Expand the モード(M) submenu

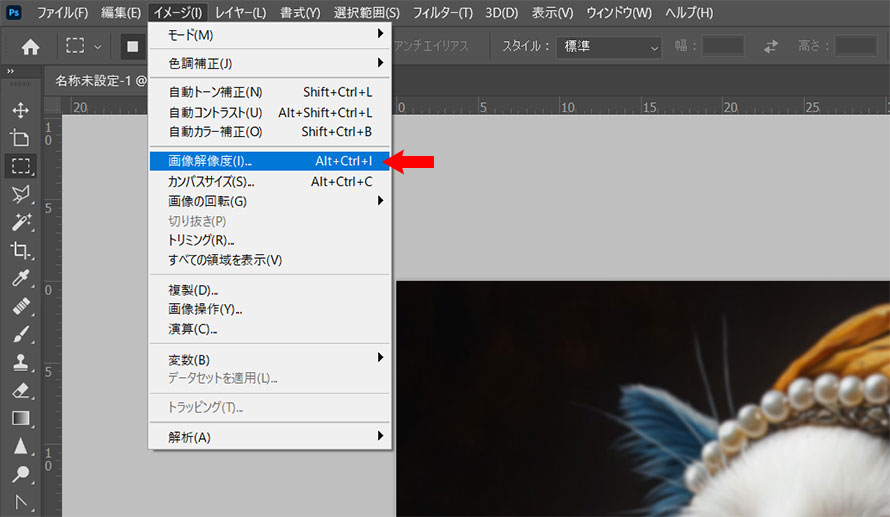click(270, 35)
